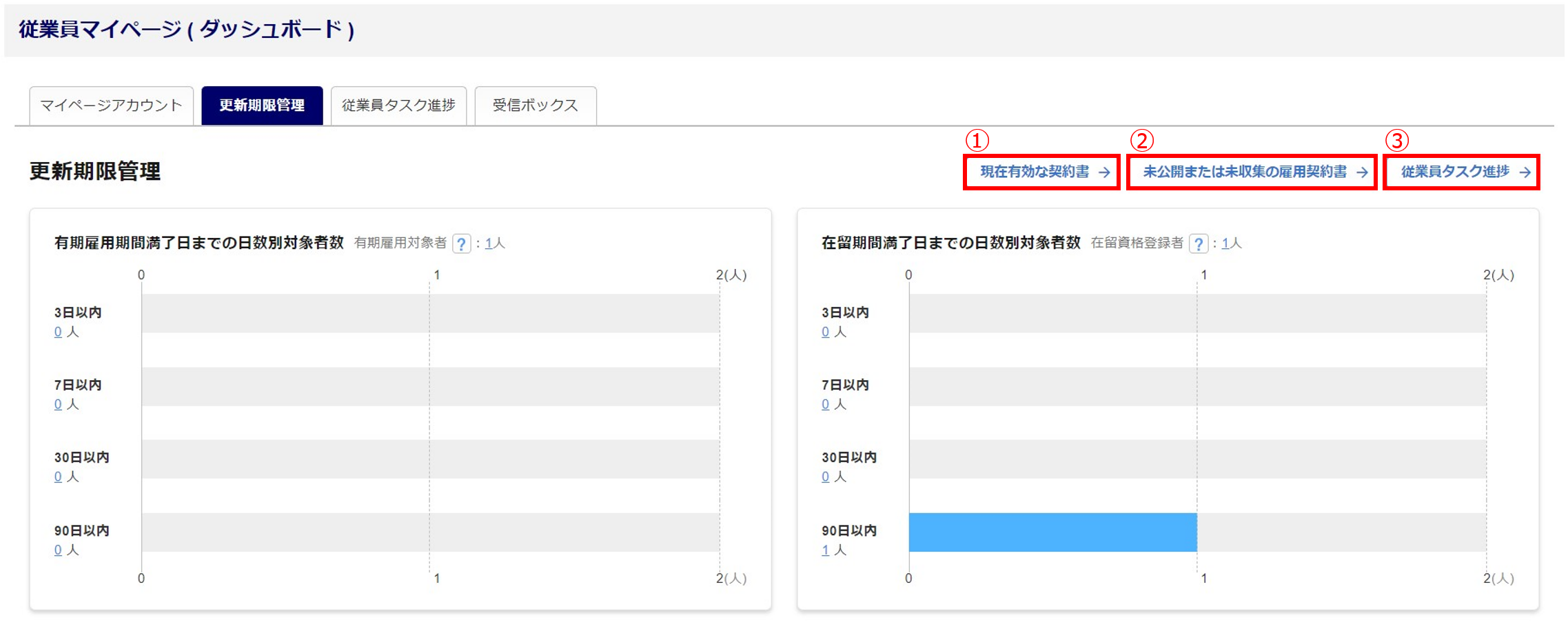Click 3日以内 count in 在留期間 chart
This screenshot has width=1568, height=638.
point(825,332)
